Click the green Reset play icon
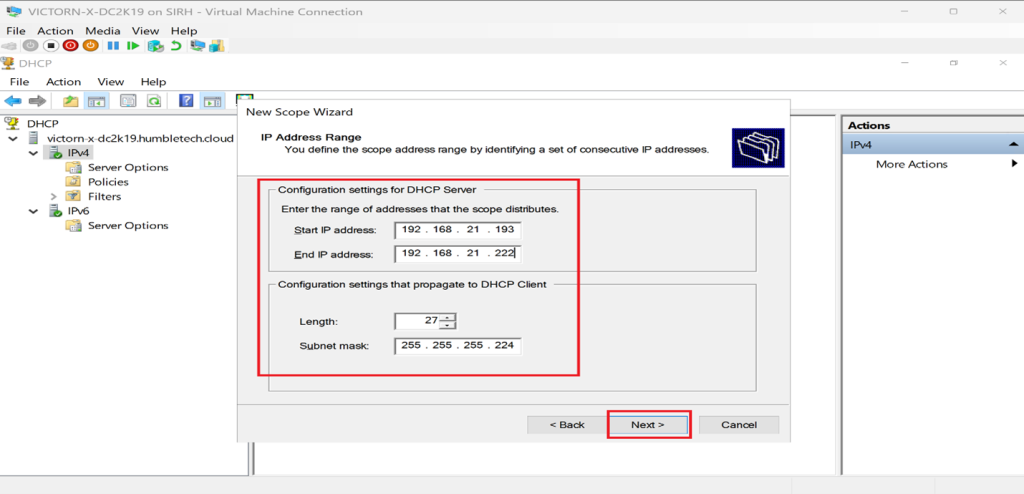The width and height of the screenshot is (1024, 494). click(133, 46)
